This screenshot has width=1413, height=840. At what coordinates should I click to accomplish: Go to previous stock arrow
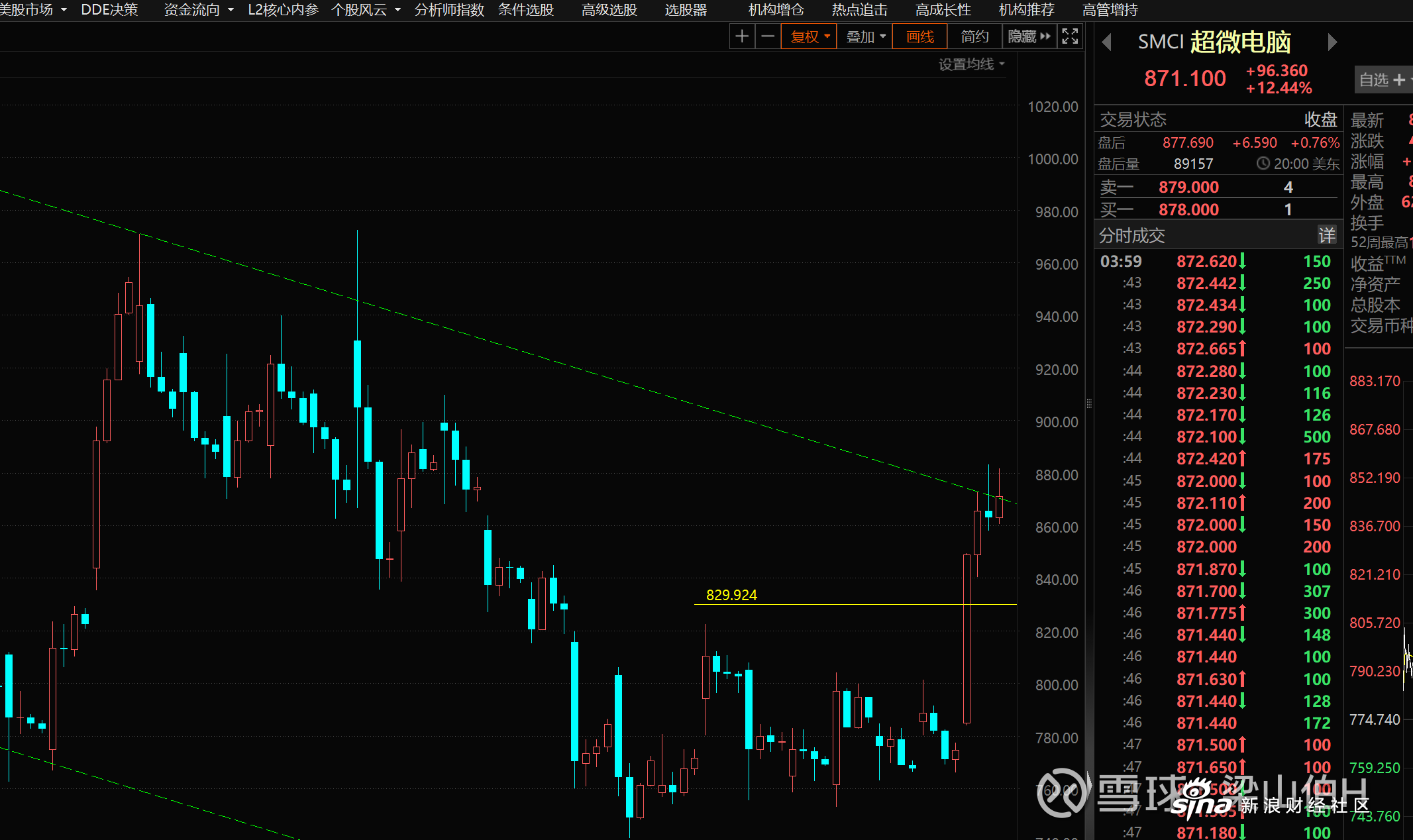pyautogui.click(x=1106, y=42)
